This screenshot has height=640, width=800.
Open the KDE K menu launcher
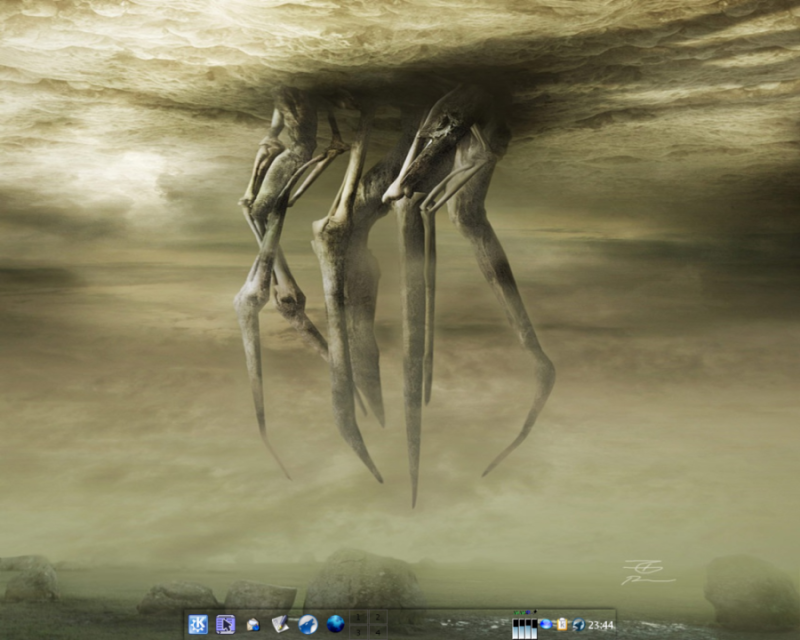(198, 624)
